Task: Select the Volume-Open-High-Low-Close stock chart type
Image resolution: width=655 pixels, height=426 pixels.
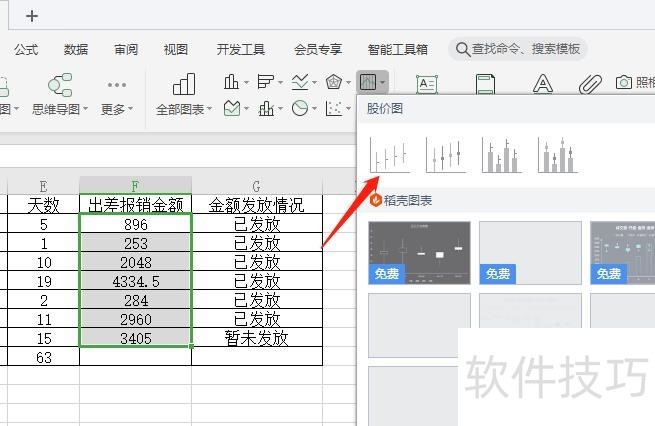Action: pos(558,155)
